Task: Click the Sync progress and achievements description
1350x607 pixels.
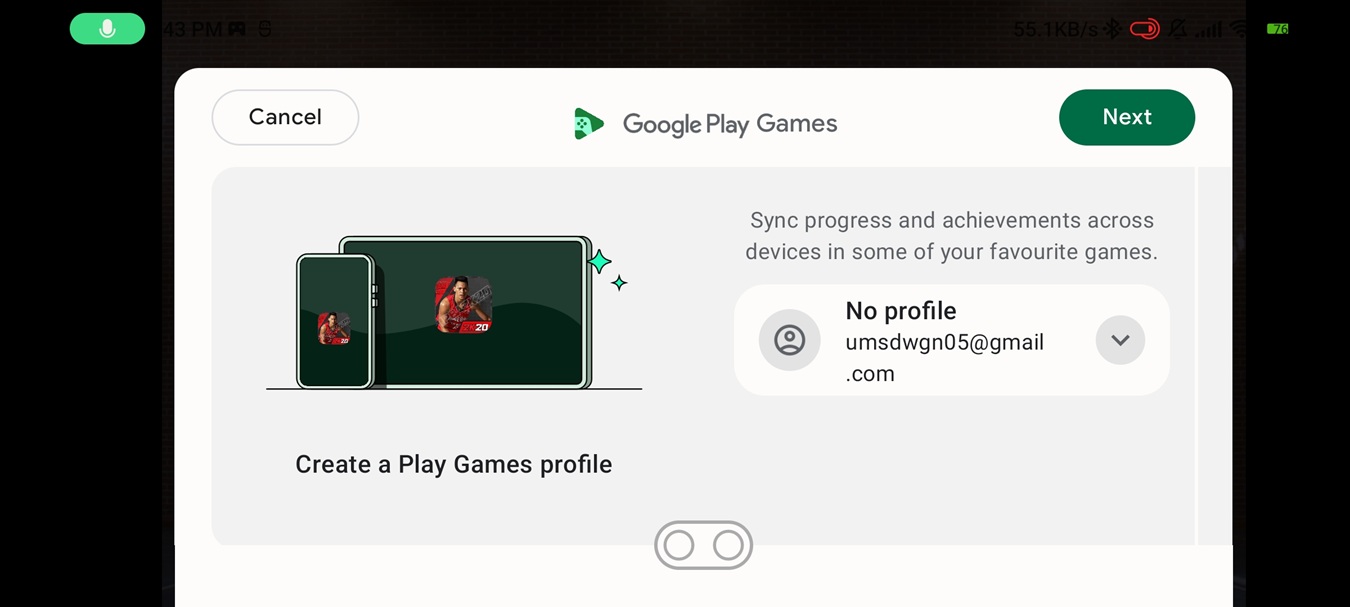Action: 951,236
